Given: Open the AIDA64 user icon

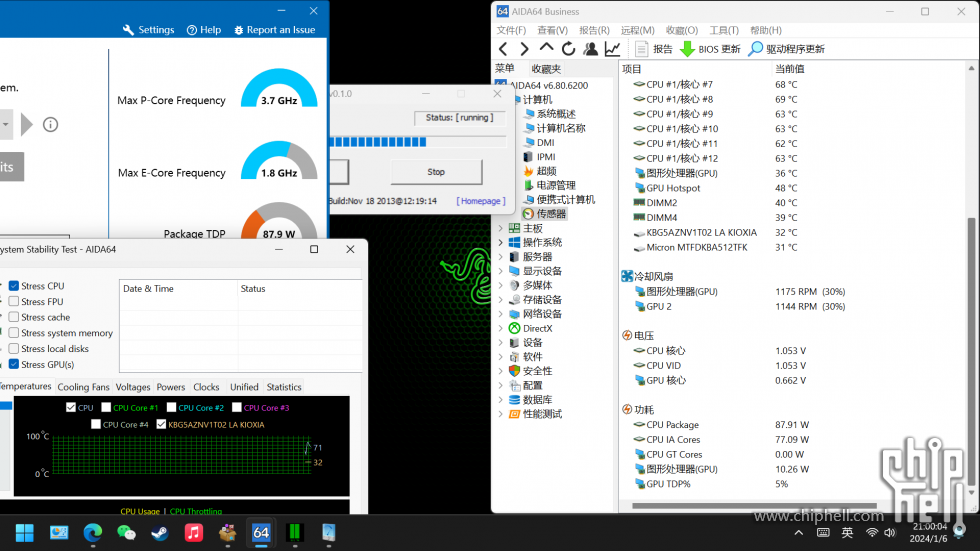Looking at the screenshot, I should click(x=590, y=49).
